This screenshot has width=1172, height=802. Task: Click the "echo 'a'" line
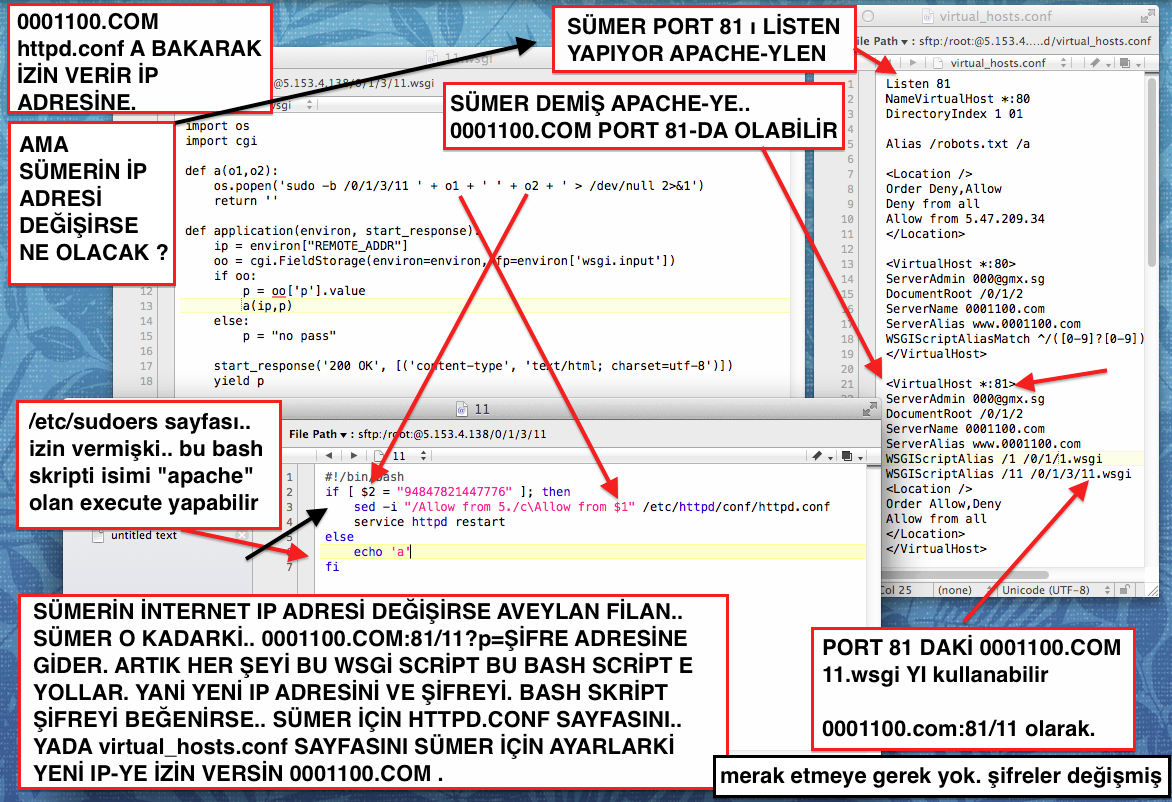click(x=381, y=552)
